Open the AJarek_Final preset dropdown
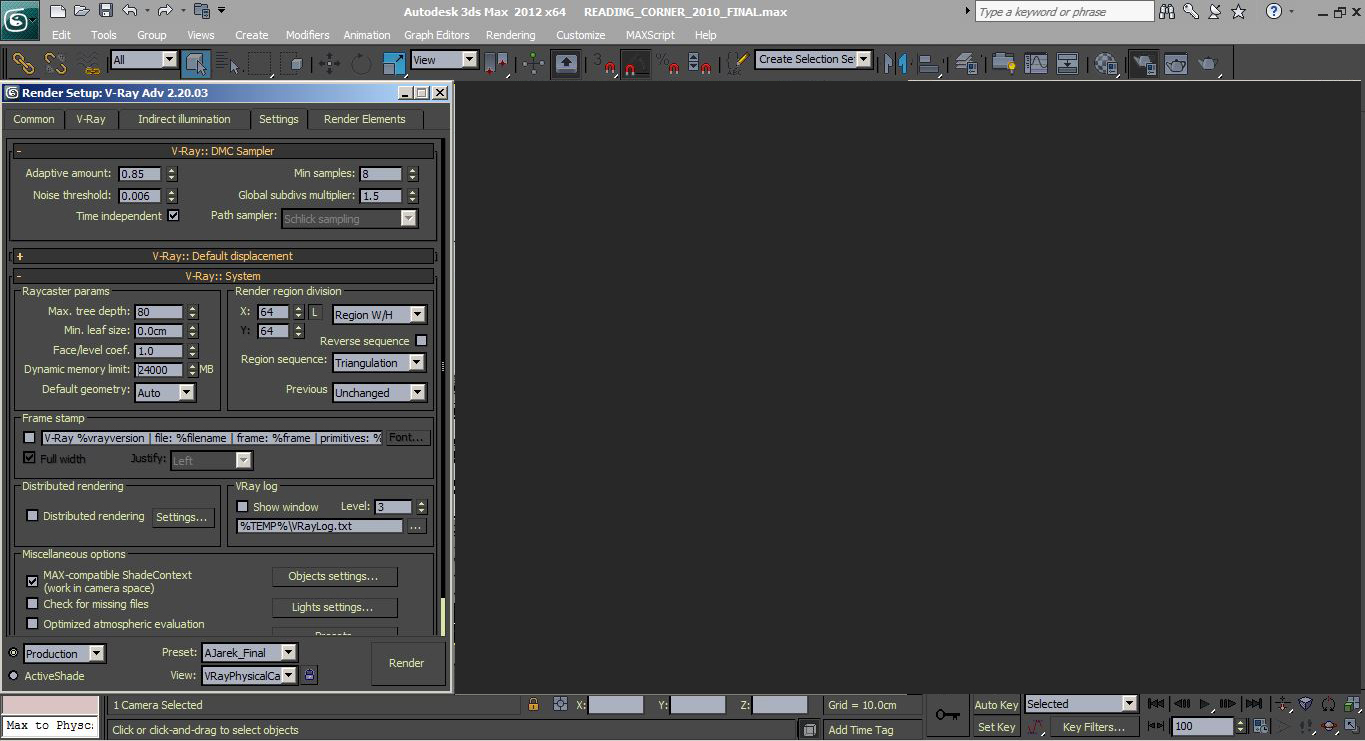Viewport: 1365px width, 741px height. pos(249,653)
